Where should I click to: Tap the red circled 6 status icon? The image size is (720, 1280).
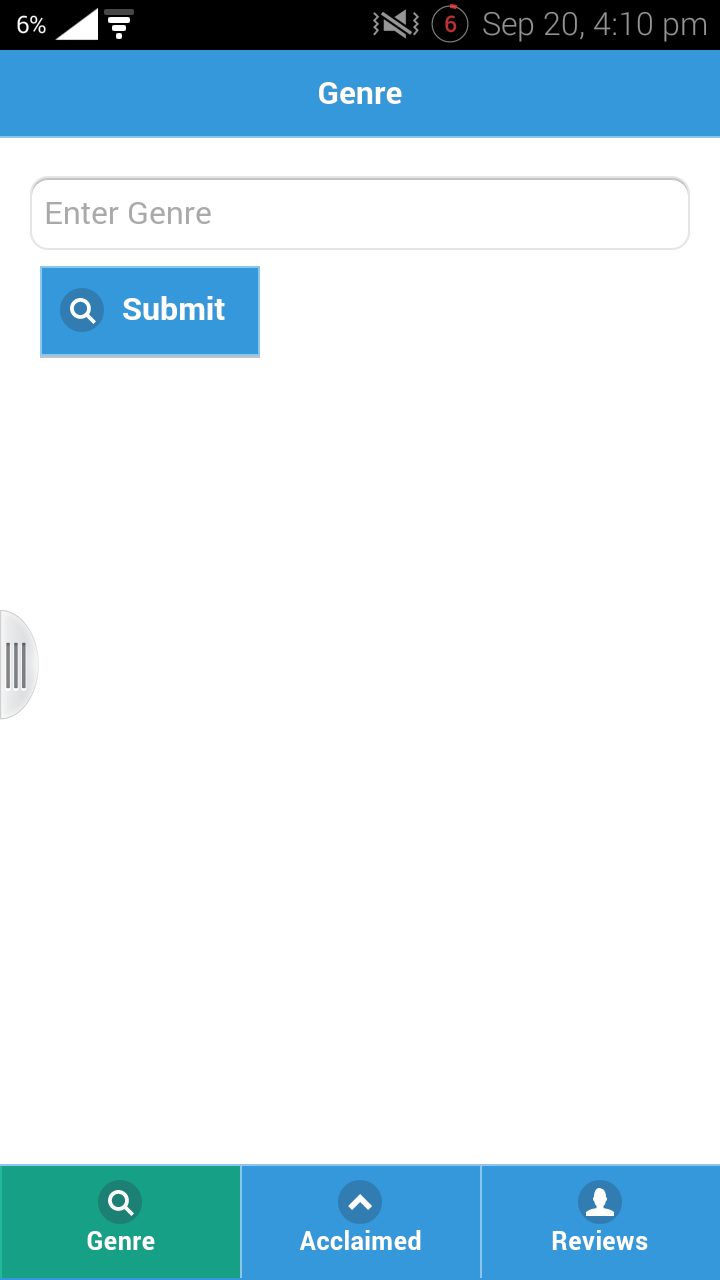point(450,24)
